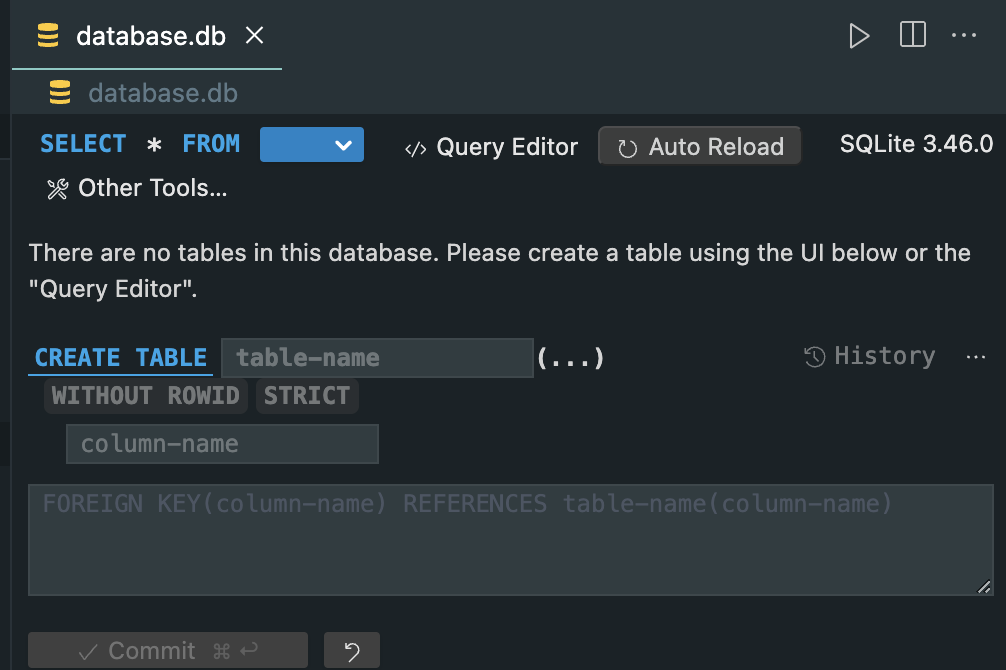Toggle the Auto Reload button
Image resolution: width=1006 pixels, height=670 pixels.
click(x=700, y=147)
